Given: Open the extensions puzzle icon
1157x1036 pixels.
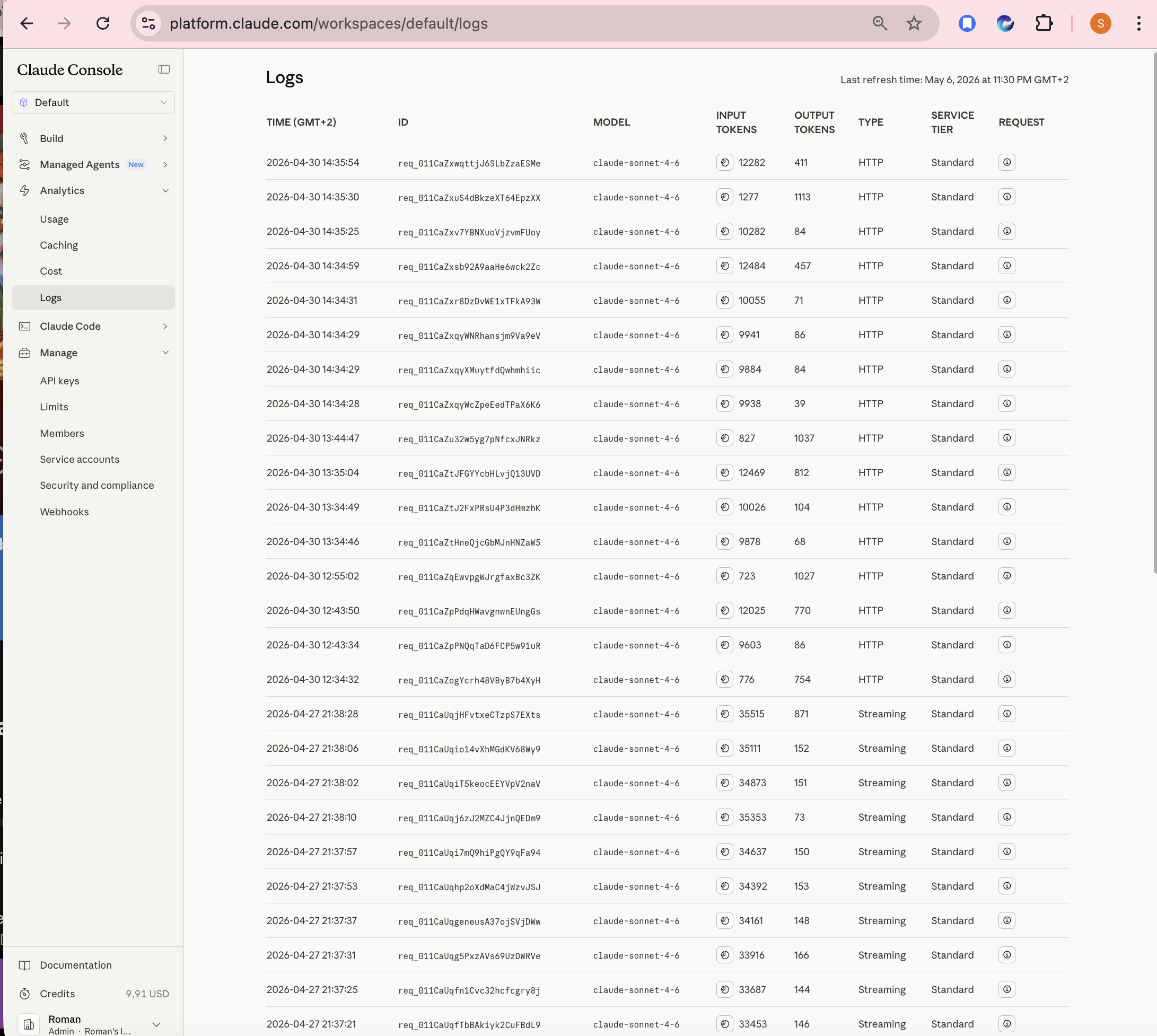Looking at the screenshot, I should tap(1044, 23).
